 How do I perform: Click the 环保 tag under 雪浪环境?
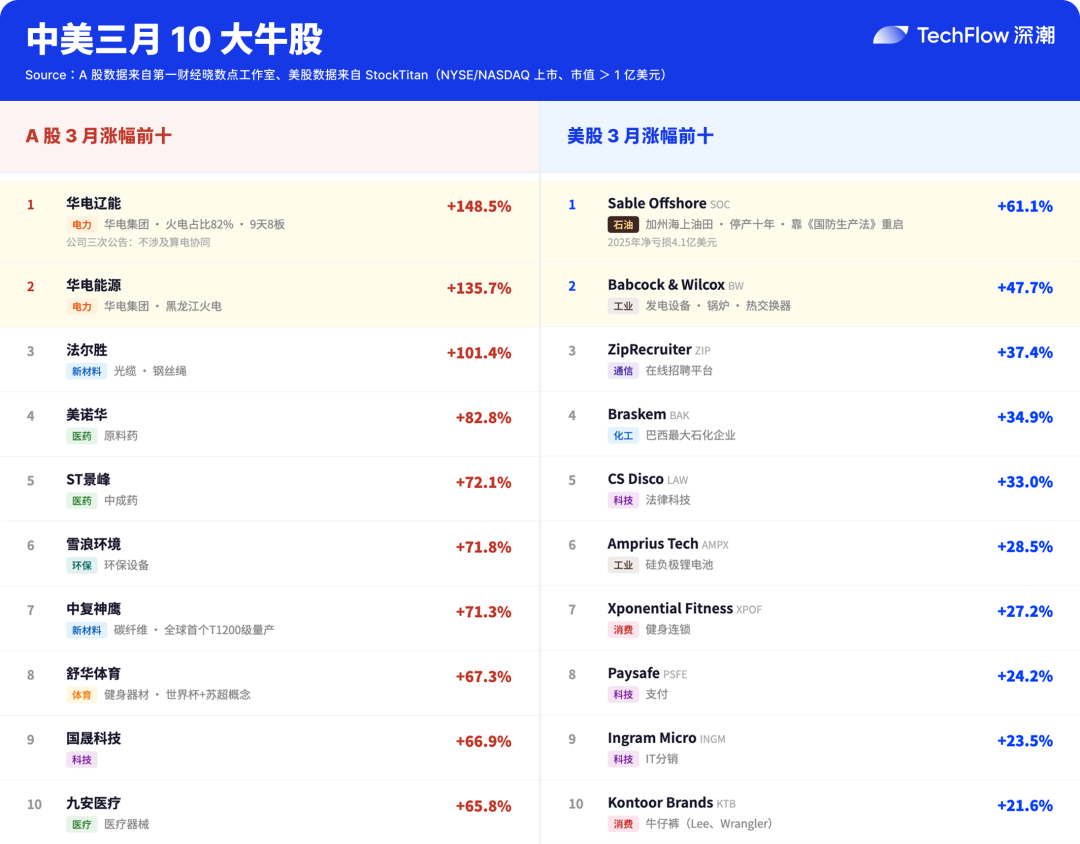click(82, 565)
